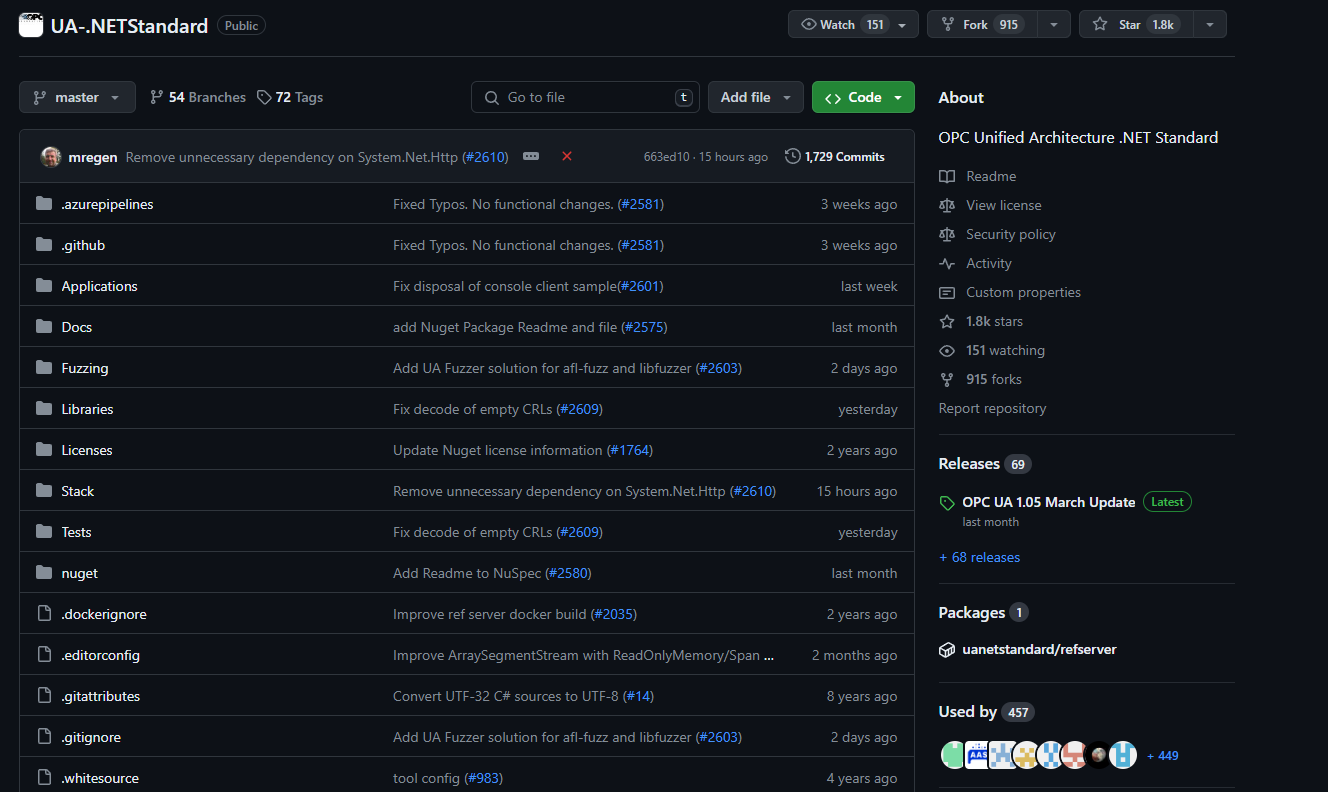Click the Custom properties note icon
This screenshot has width=1328, height=792.
coord(947,292)
